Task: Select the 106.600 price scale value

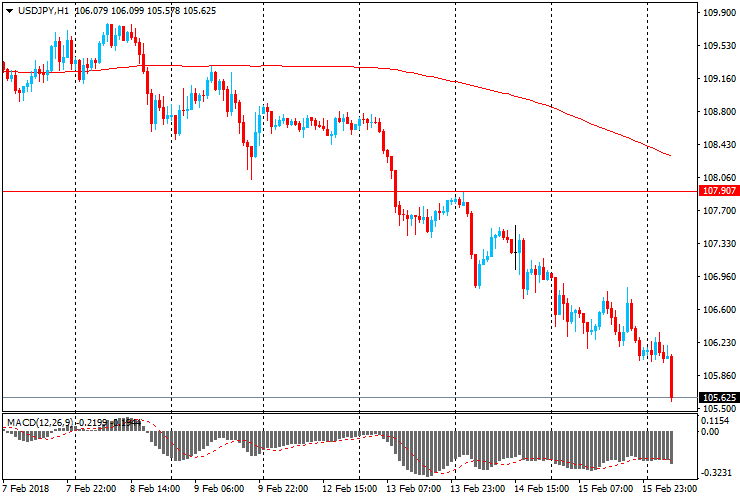Action: [719, 310]
